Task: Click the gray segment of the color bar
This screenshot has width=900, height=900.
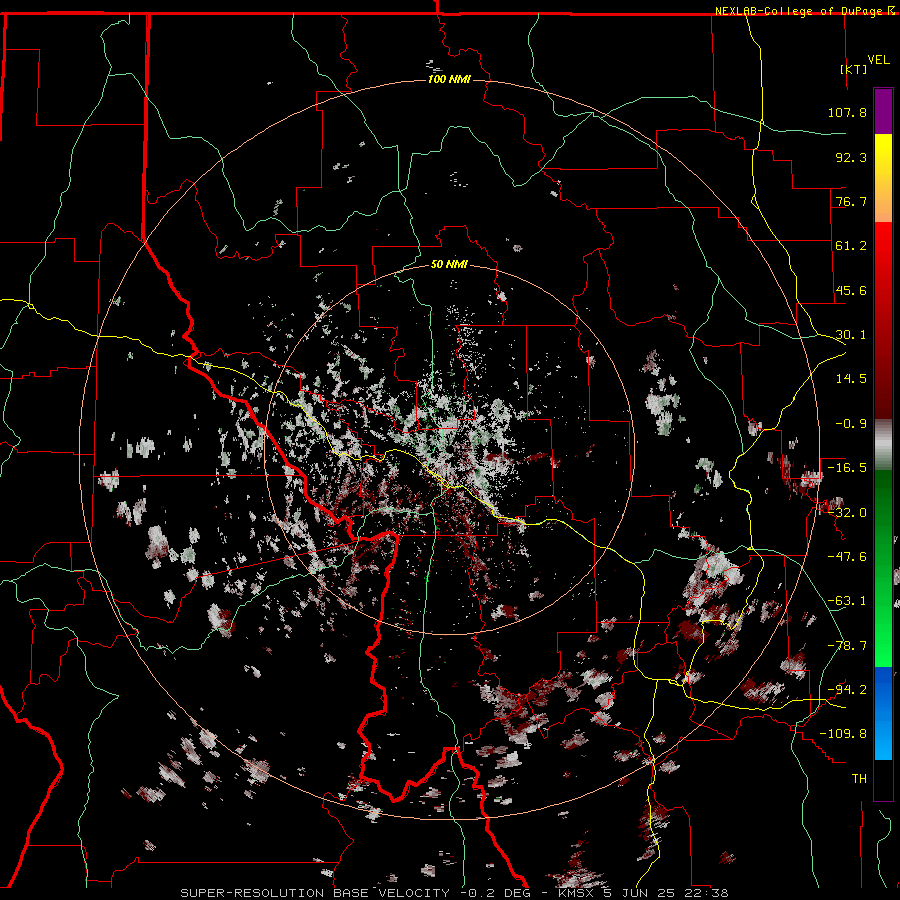Action: (883, 445)
